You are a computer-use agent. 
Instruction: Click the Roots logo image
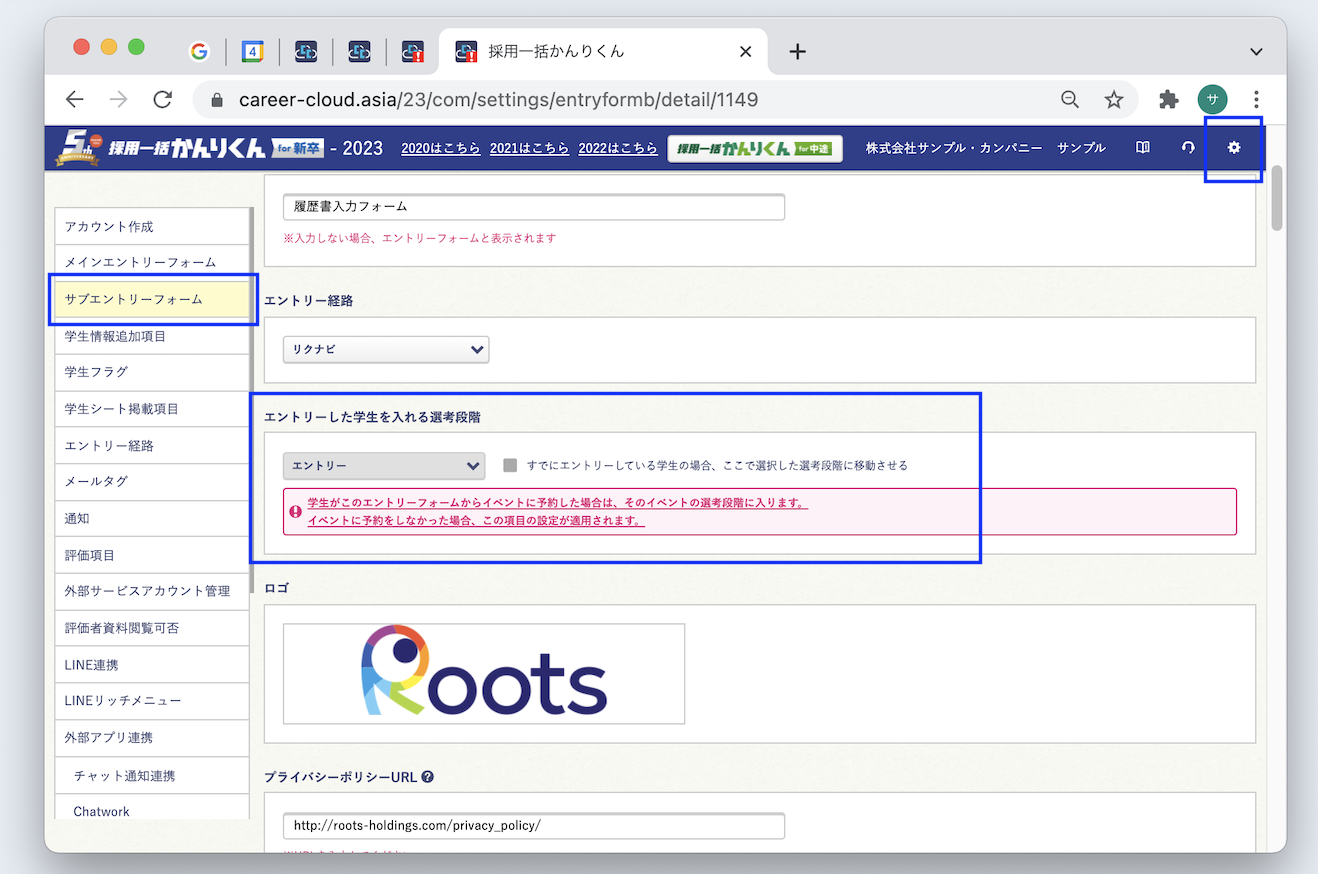[x=484, y=673]
